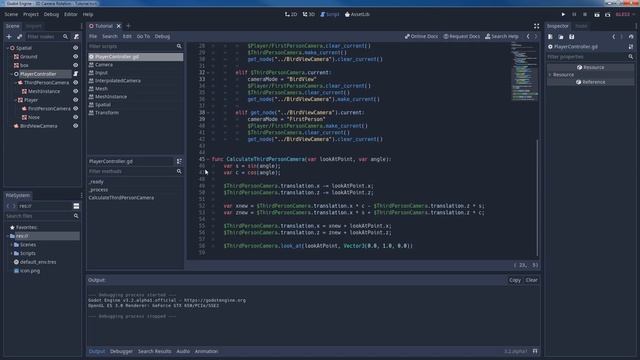The image size is (640, 360).
Task: Toggle distraction-free mode icon
Action: click(536, 26)
